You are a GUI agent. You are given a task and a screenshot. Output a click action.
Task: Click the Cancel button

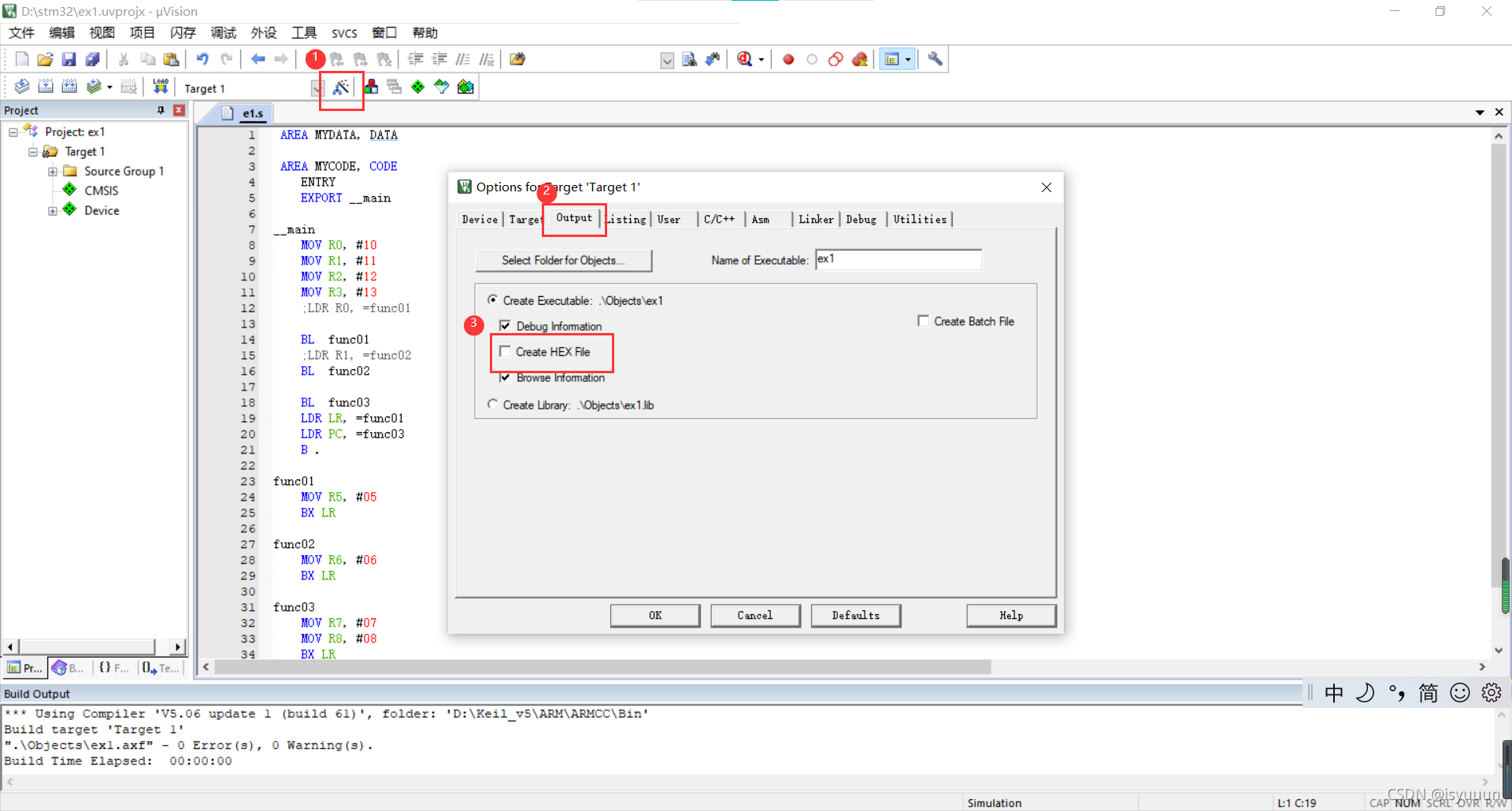(755, 616)
